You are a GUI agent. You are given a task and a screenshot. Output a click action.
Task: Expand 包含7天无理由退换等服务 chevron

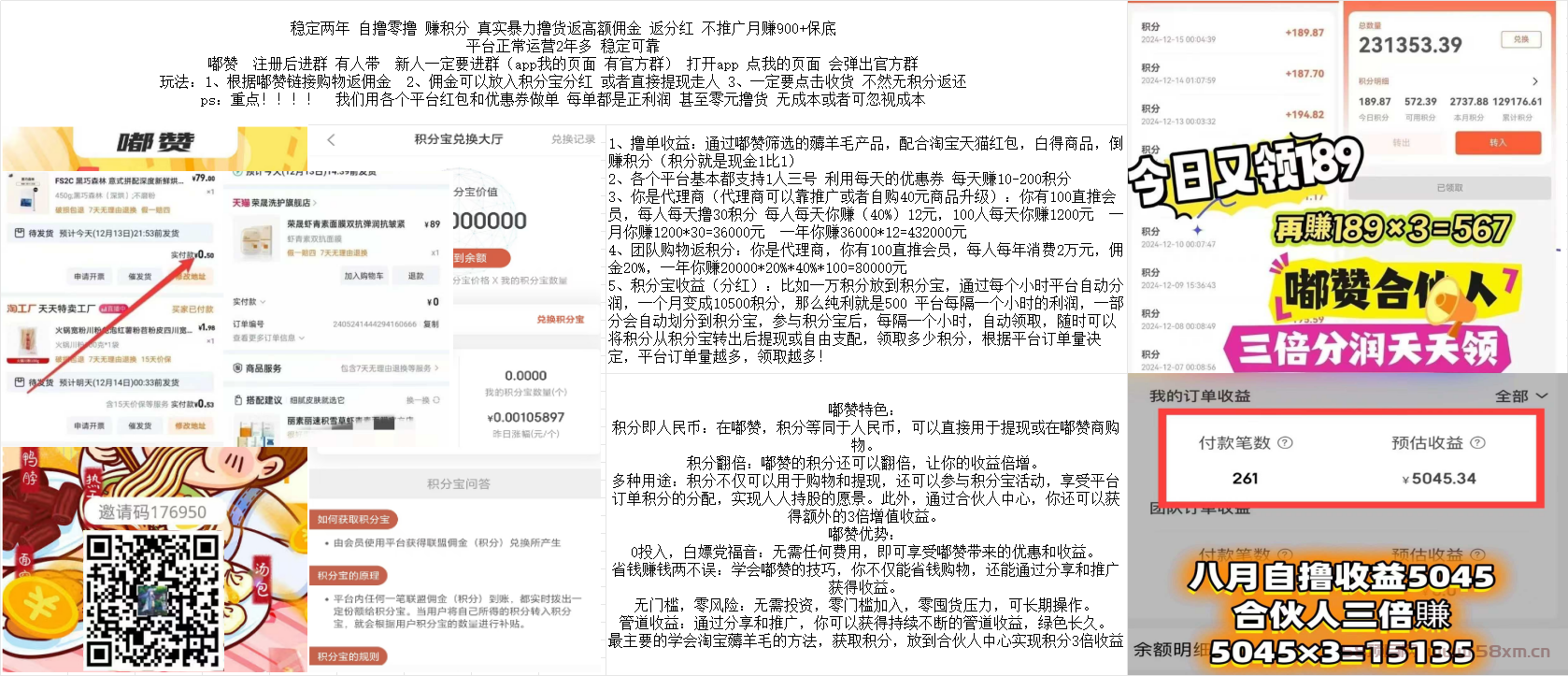436,368
